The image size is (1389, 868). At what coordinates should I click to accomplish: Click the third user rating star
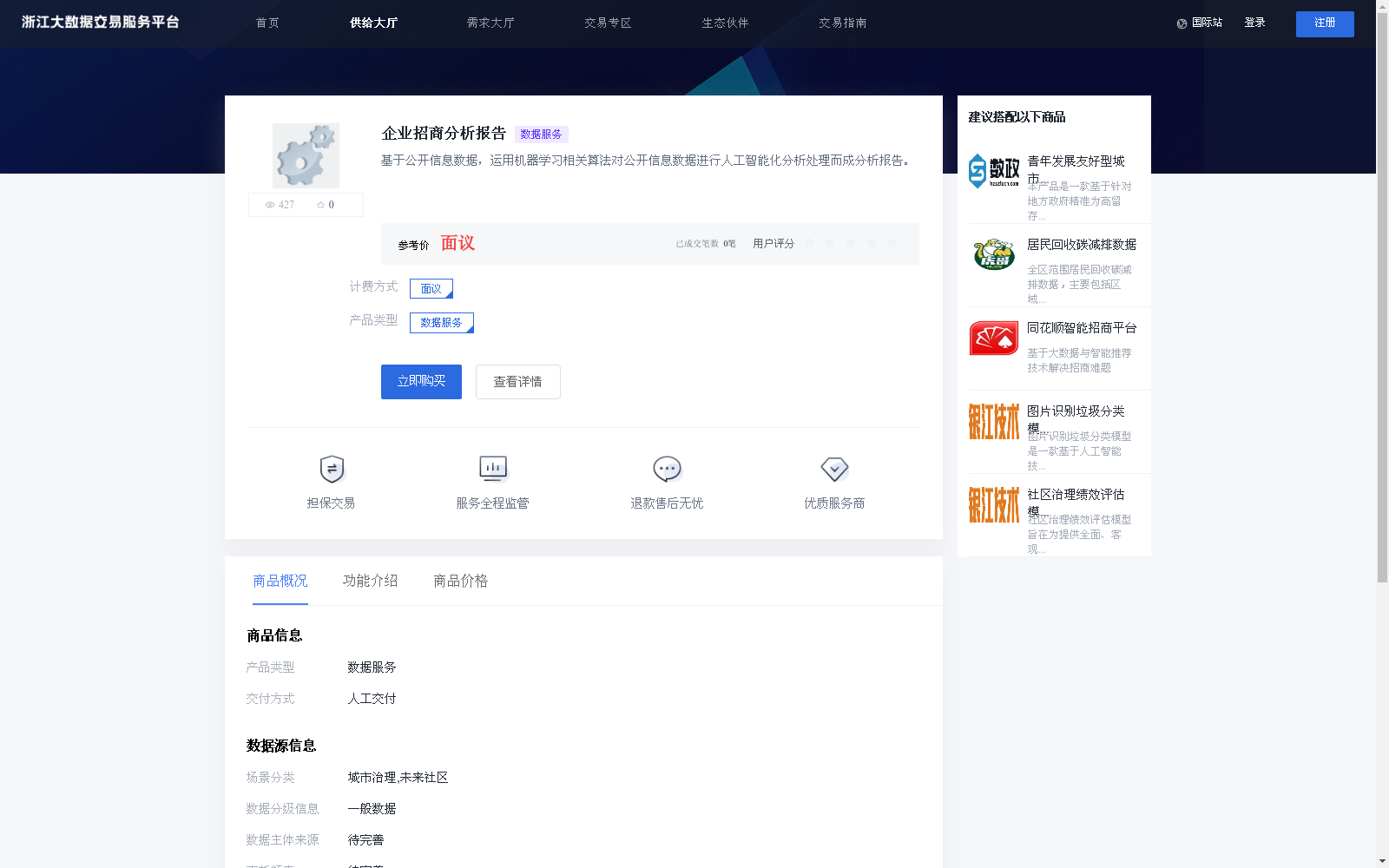[851, 243]
